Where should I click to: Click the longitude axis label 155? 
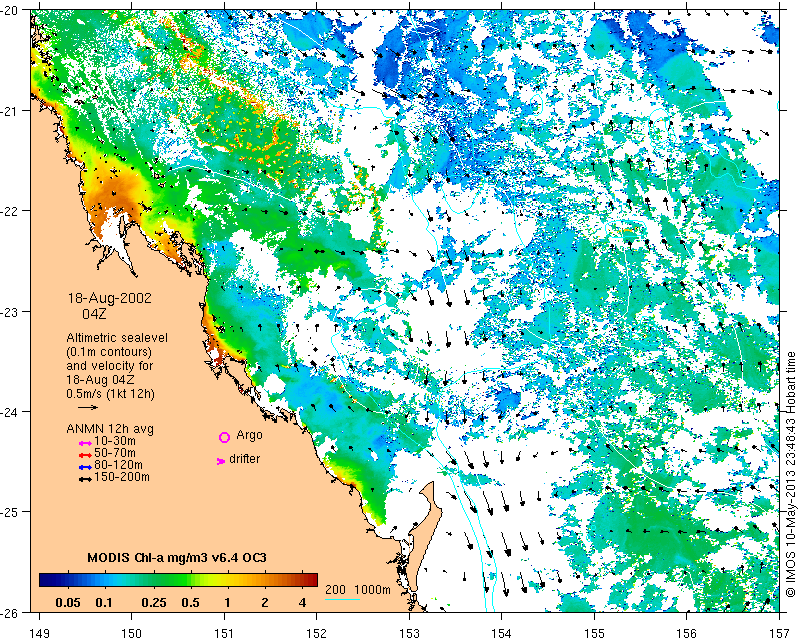pyautogui.click(x=594, y=633)
